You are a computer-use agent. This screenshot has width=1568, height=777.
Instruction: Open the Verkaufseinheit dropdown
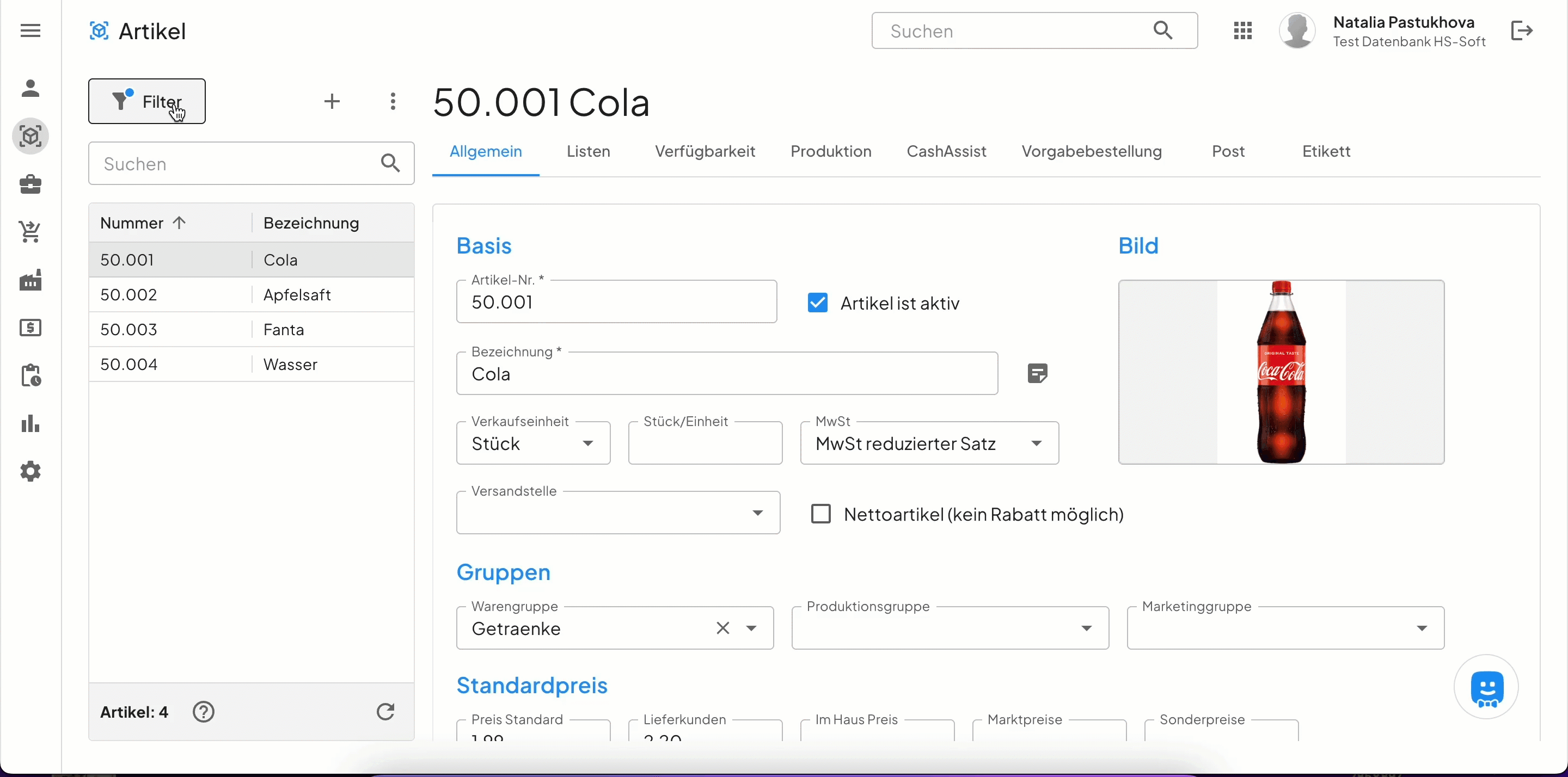point(588,443)
